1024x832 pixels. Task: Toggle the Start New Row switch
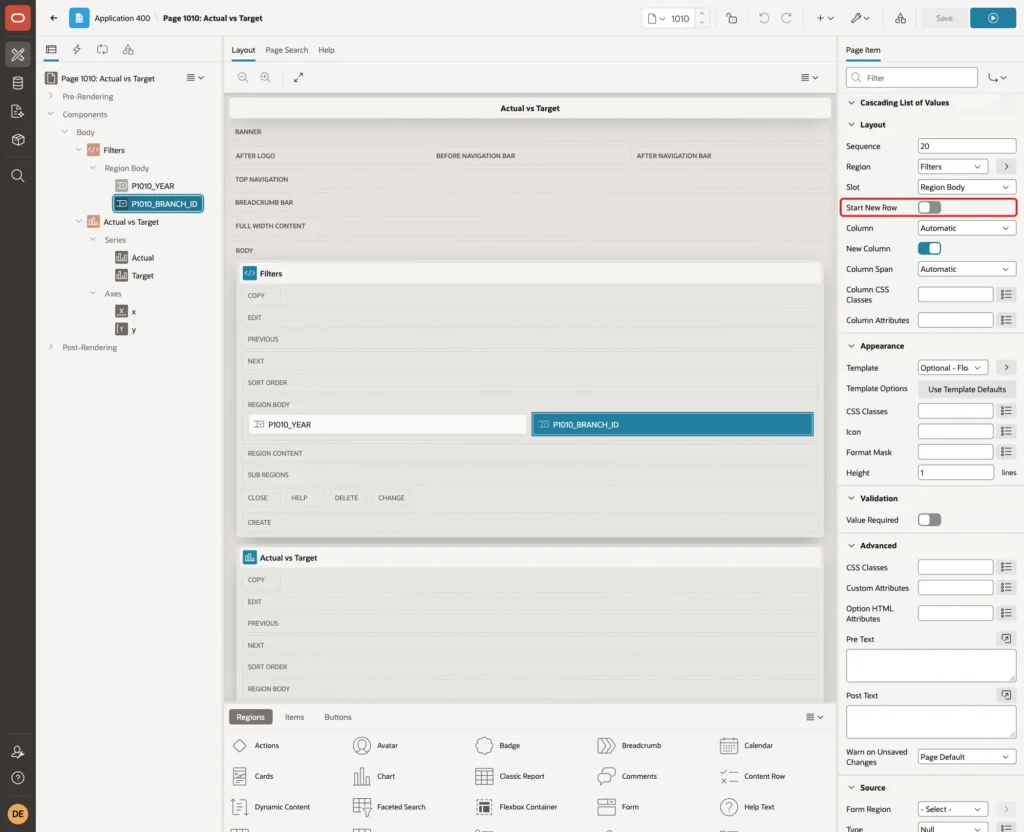click(929, 208)
